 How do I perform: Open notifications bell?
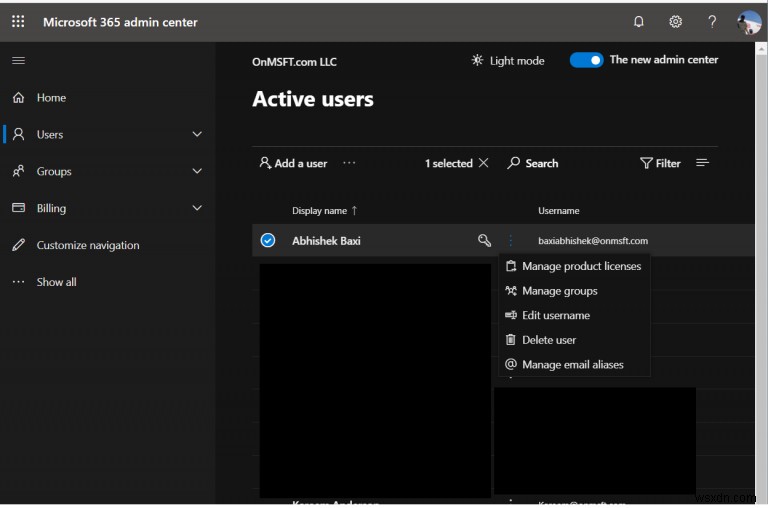(639, 22)
